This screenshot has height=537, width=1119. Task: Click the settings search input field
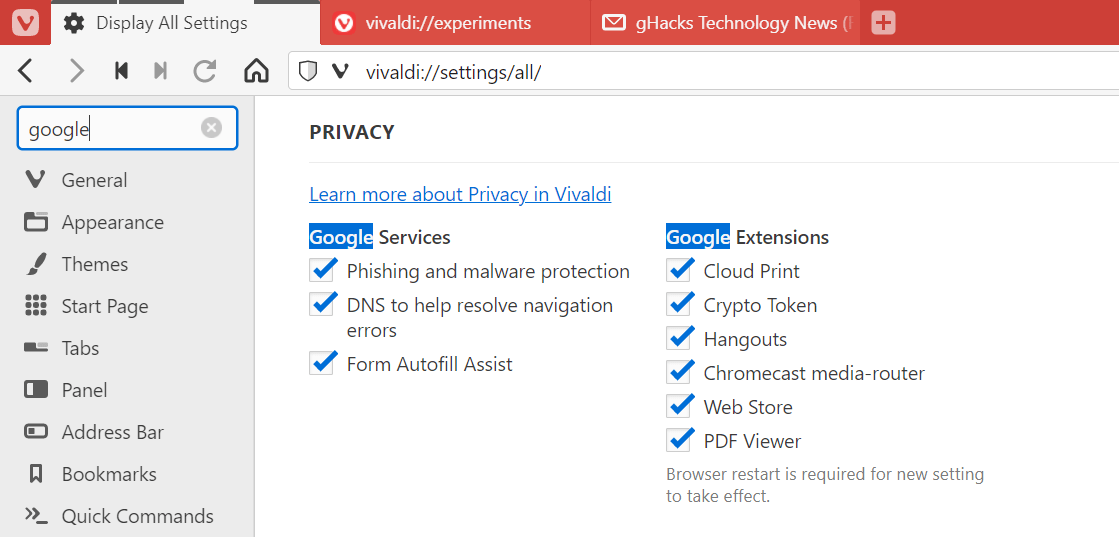[x=110, y=129]
